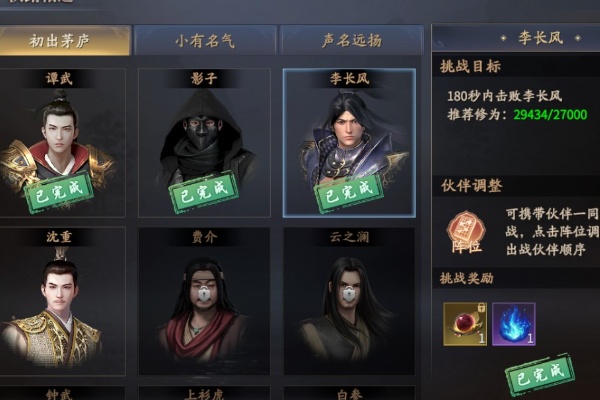This screenshot has height=400, width=600.
Task: Click the lock icon on 费介 portrait
Action: (204, 294)
